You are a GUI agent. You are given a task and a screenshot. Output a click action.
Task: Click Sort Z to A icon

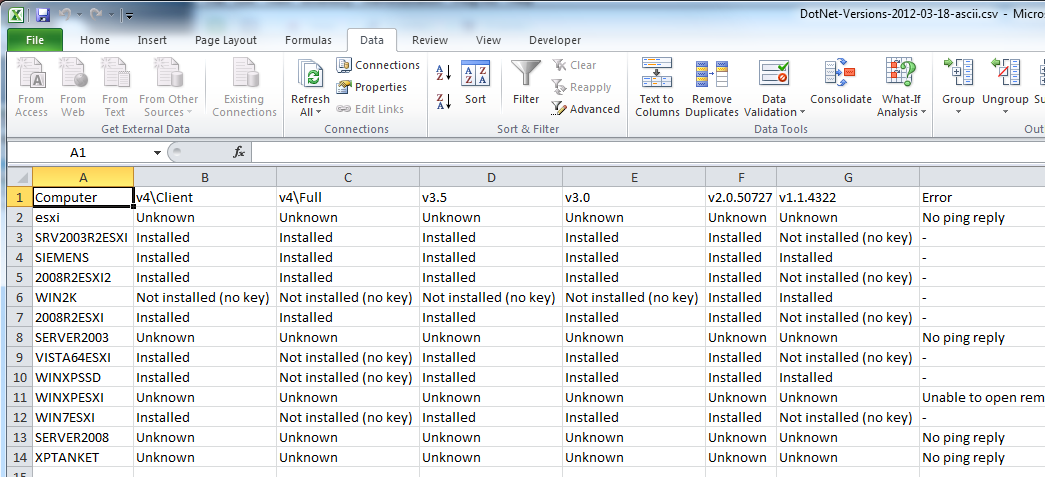(x=444, y=100)
